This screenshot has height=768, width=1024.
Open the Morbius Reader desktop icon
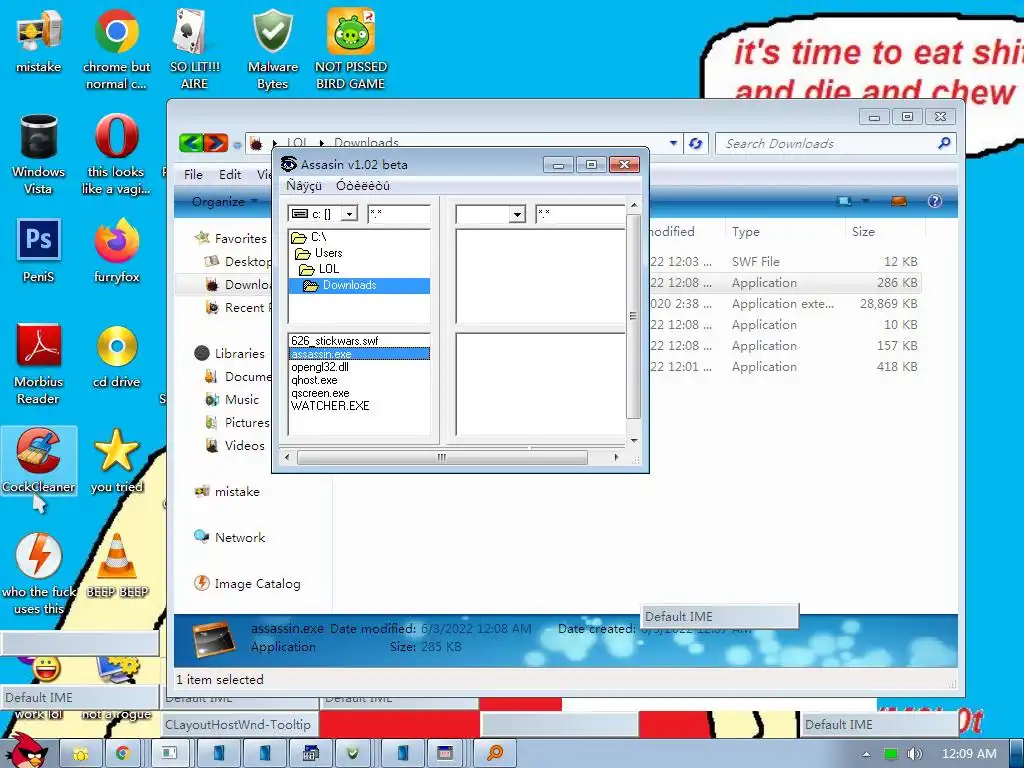pos(39,364)
